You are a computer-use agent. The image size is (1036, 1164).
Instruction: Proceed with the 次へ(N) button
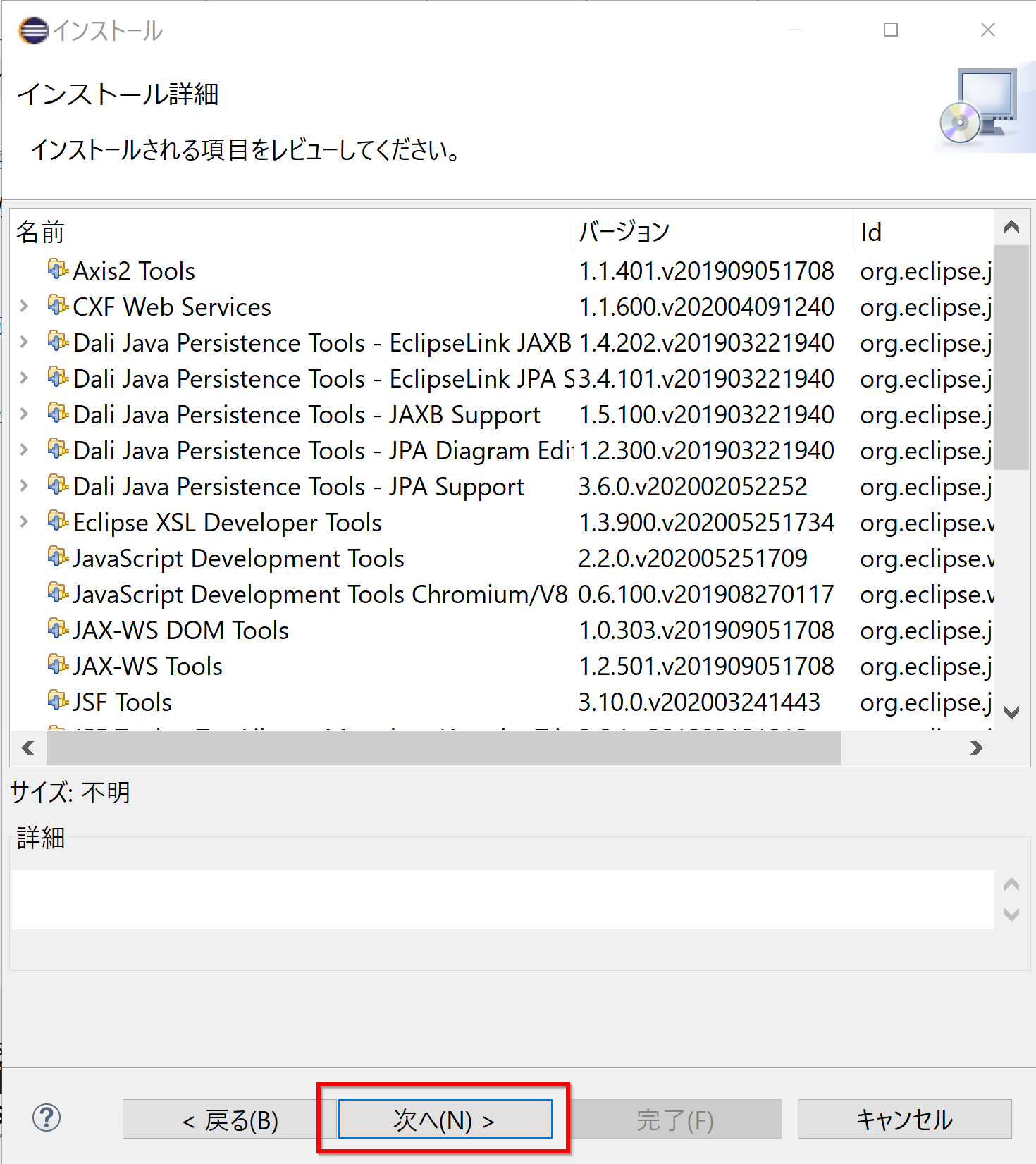click(445, 1119)
